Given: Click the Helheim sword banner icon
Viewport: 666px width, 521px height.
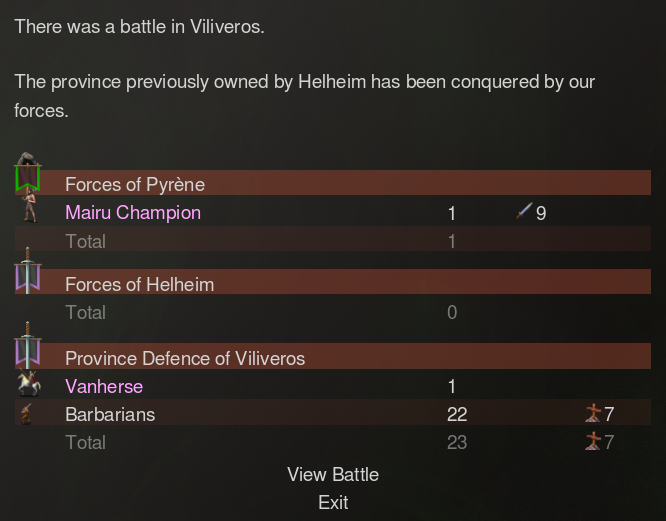Looking at the screenshot, I should coord(28,271).
